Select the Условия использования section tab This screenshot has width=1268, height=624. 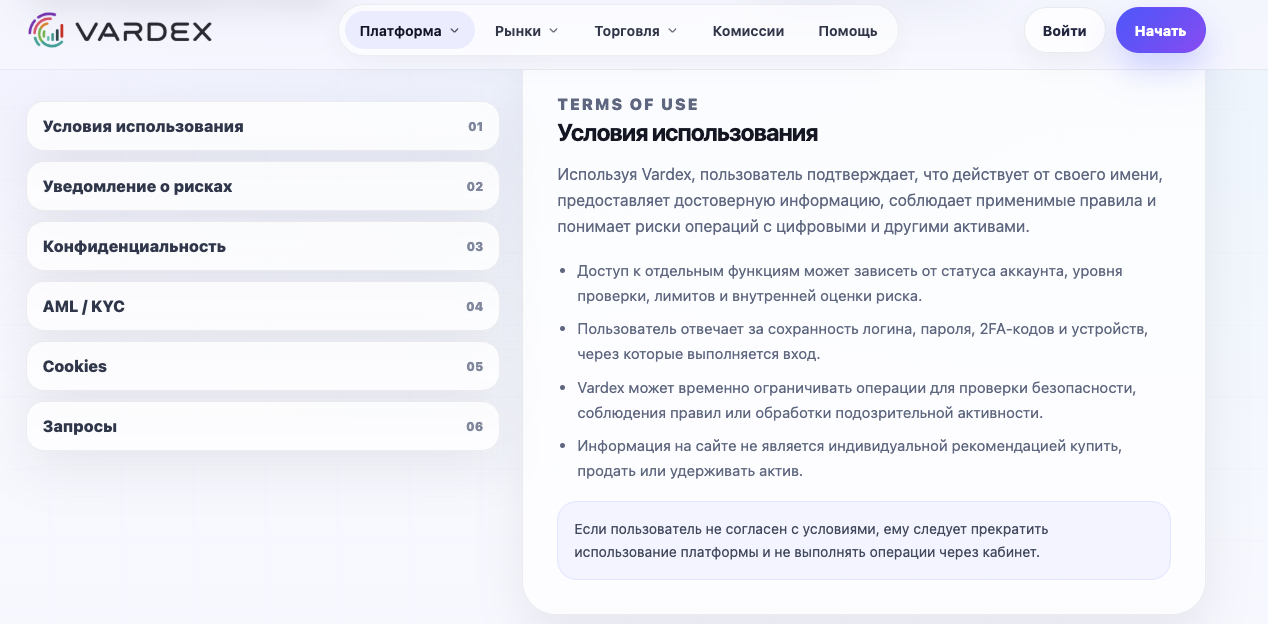click(x=263, y=126)
